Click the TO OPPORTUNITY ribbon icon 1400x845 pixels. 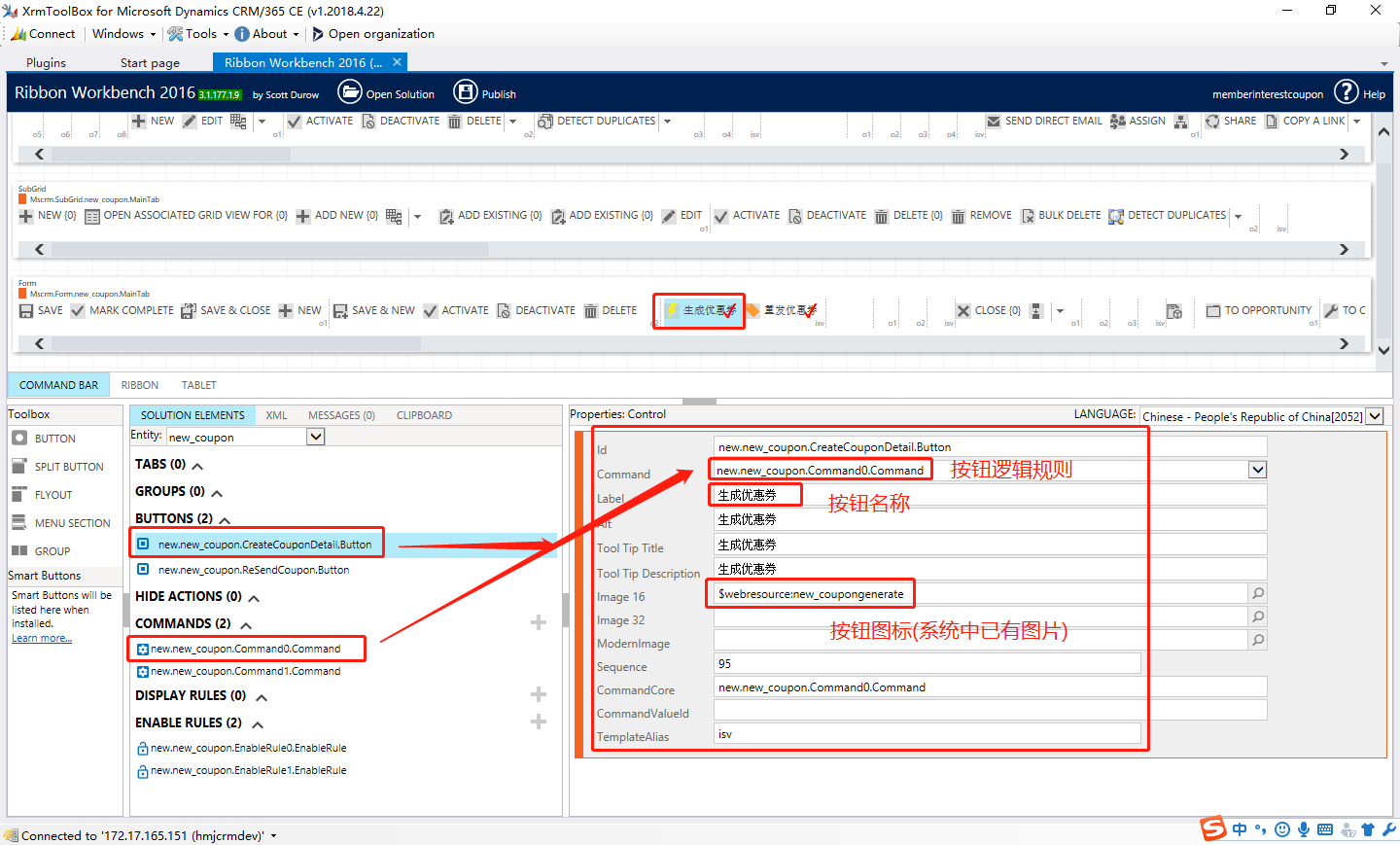click(x=1213, y=311)
